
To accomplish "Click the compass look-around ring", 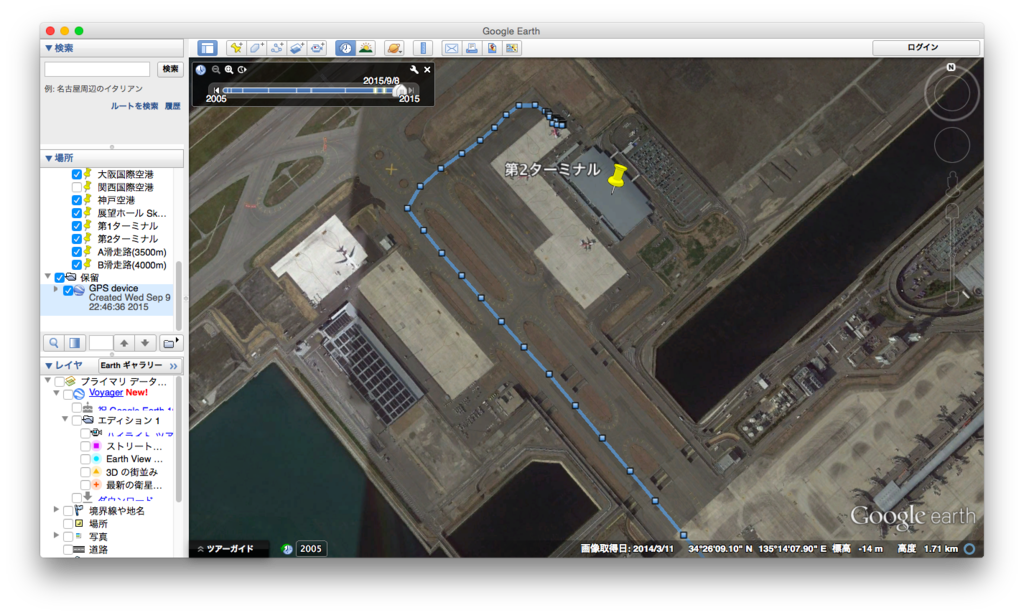I will click(x=952, y=95).
